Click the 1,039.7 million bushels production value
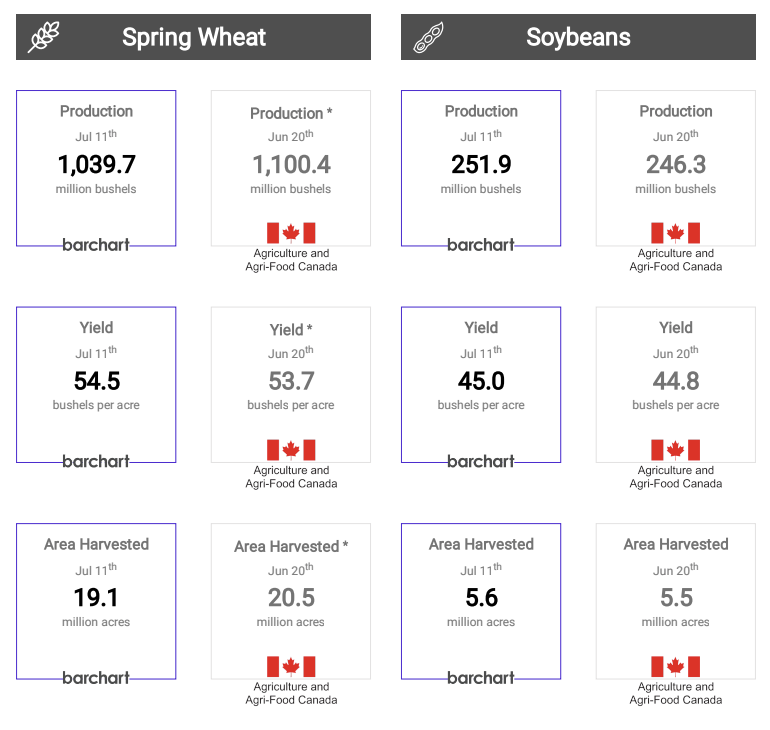This screenshot has height=730, width=770. click(96, 164)
